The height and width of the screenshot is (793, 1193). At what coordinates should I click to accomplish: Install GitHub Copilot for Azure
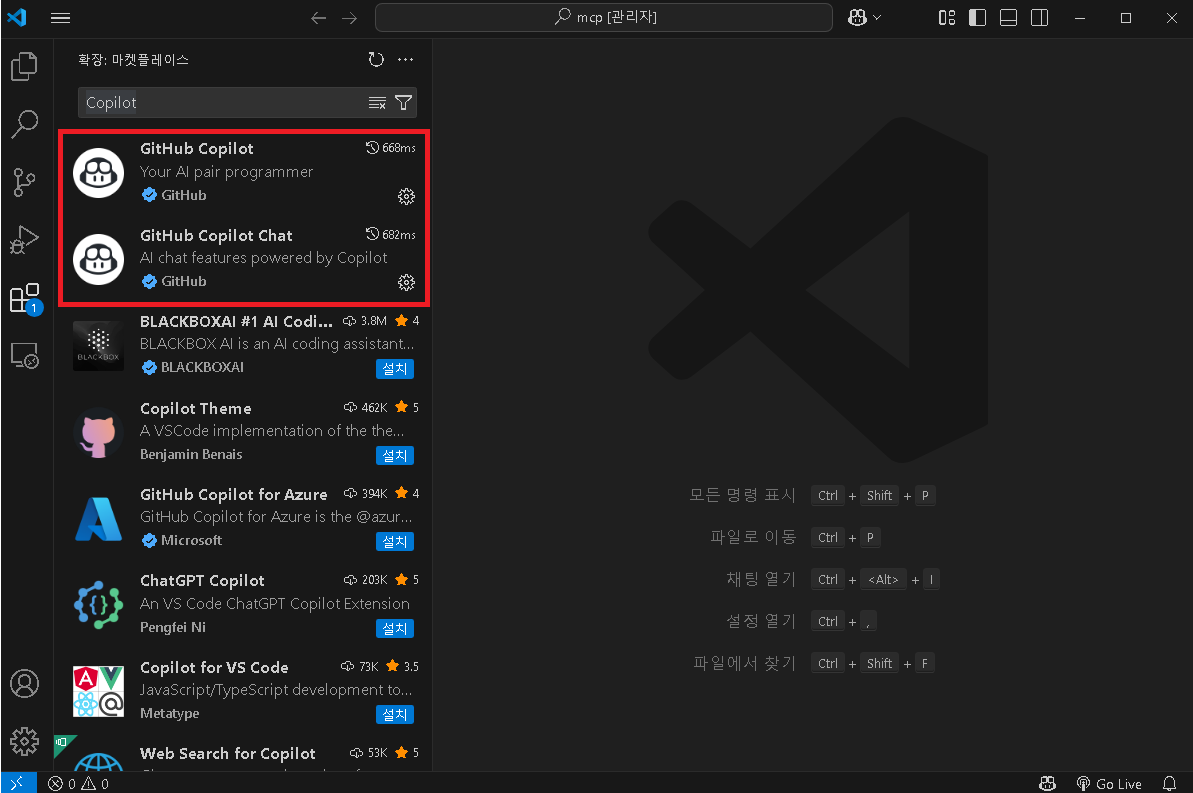(x=395, y=542)
